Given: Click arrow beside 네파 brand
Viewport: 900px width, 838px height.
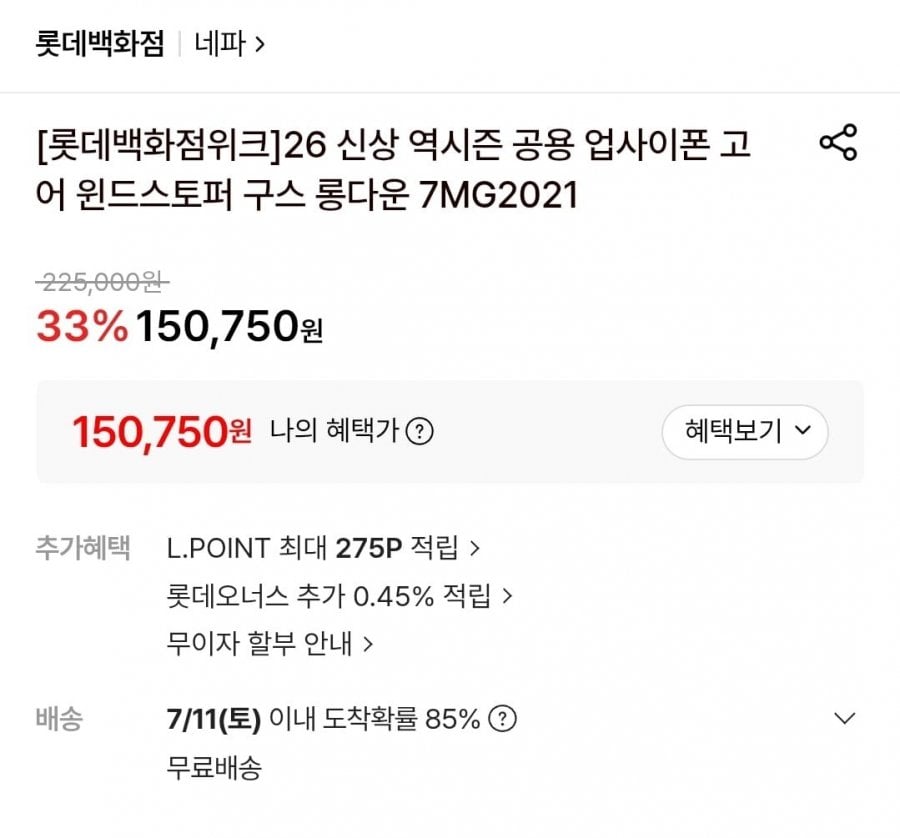Looking at the screenshot, I should [259, 44].
